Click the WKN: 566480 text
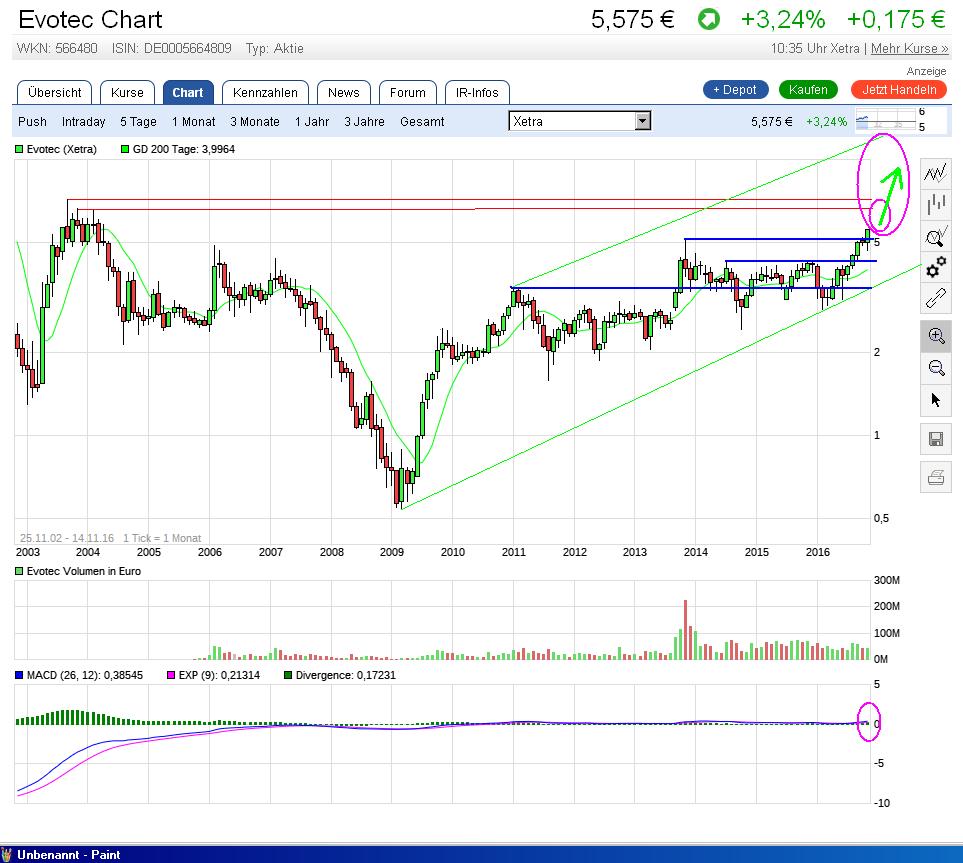 [57, 49]
